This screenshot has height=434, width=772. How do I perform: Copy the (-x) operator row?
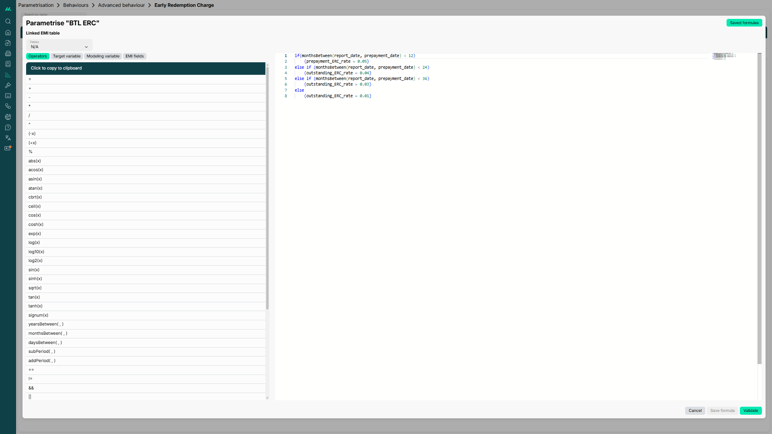pyautogui.click(x=146, y=134)
